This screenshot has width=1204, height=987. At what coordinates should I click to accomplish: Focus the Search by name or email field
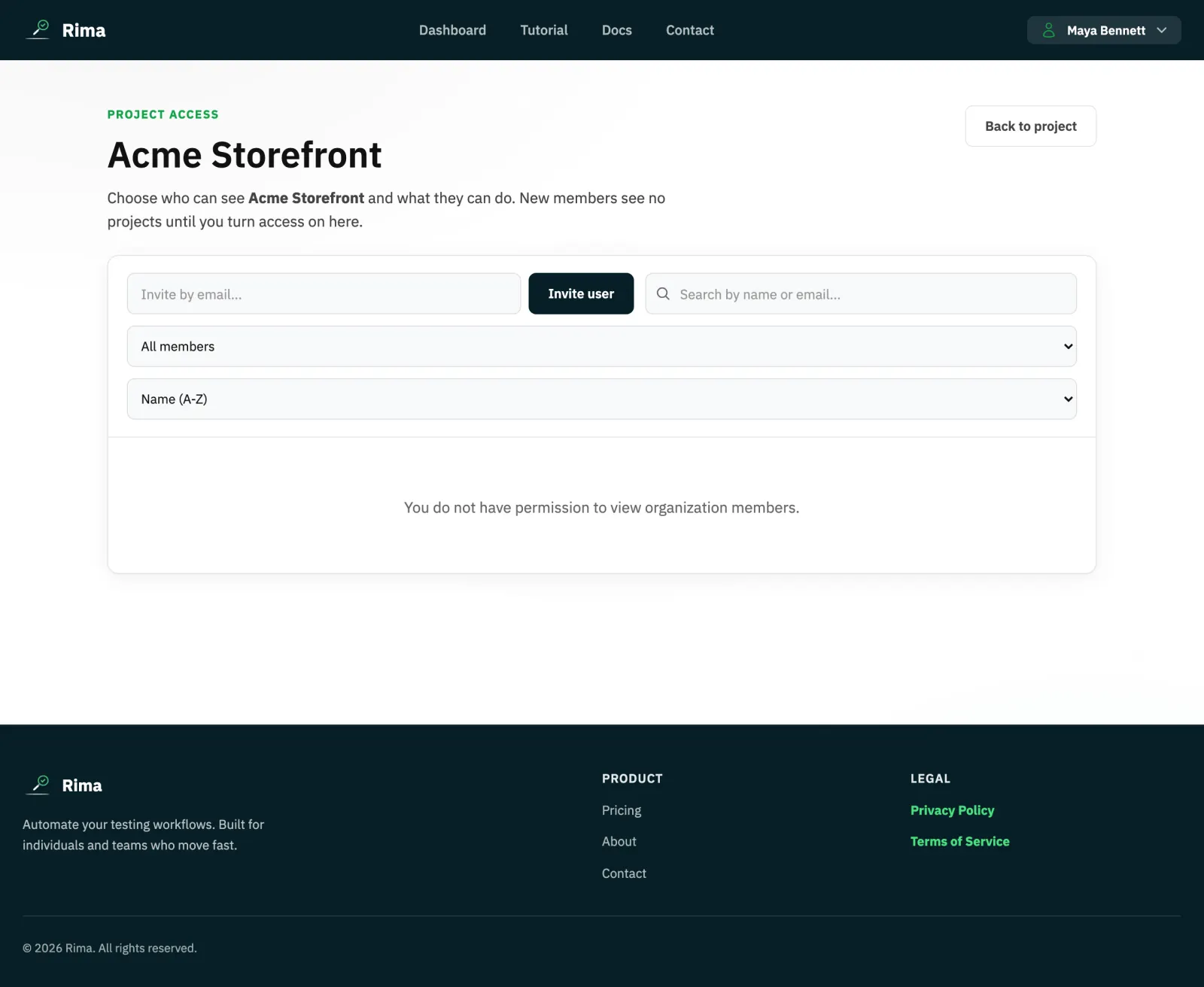(861, 293)
